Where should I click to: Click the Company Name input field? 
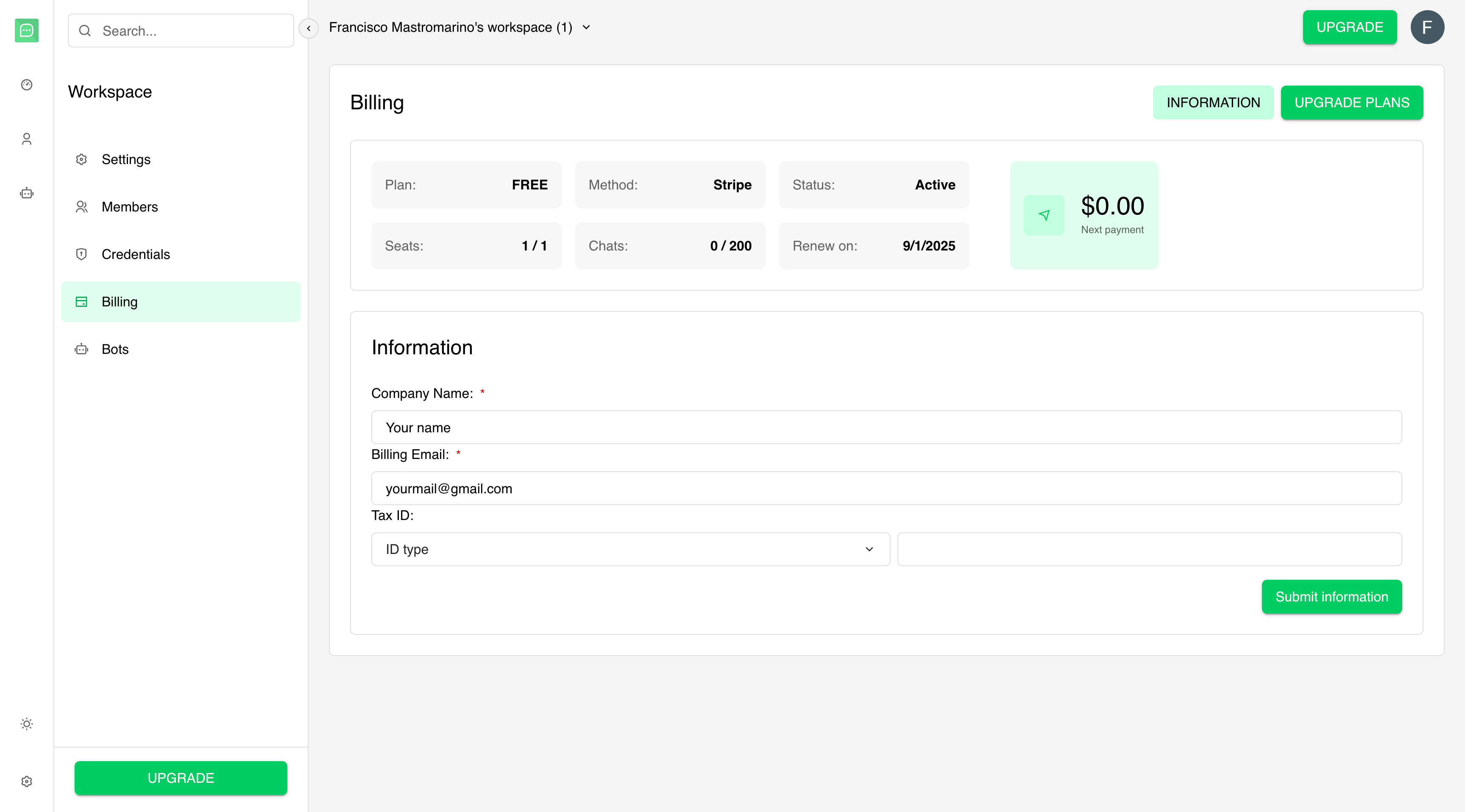[886, 427]
